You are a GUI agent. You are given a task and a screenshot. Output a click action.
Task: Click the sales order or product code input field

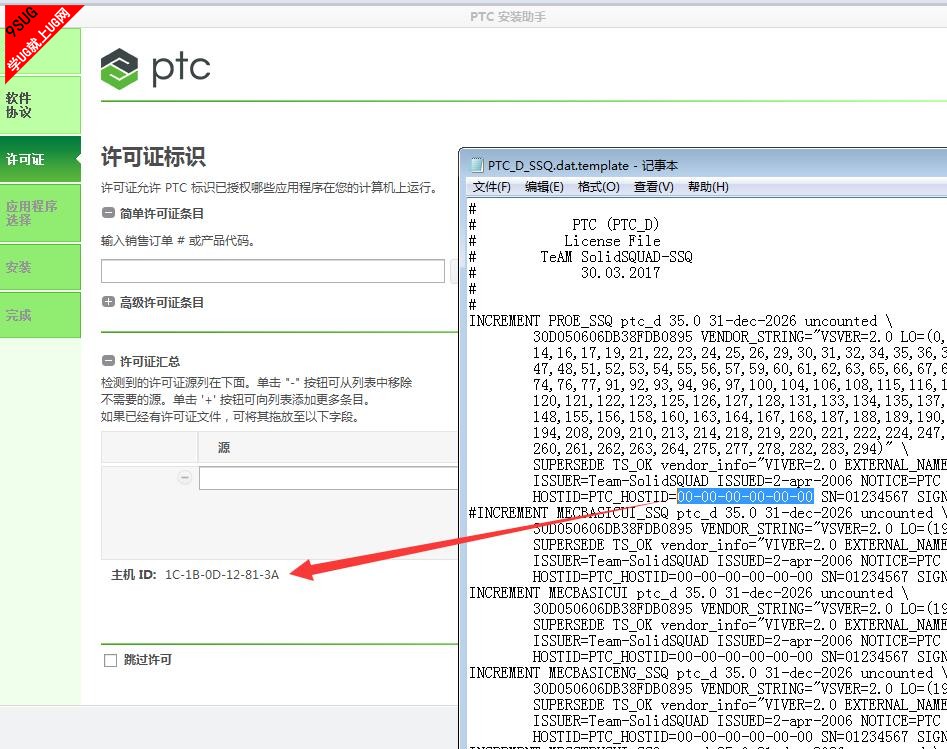coord(272,271)
